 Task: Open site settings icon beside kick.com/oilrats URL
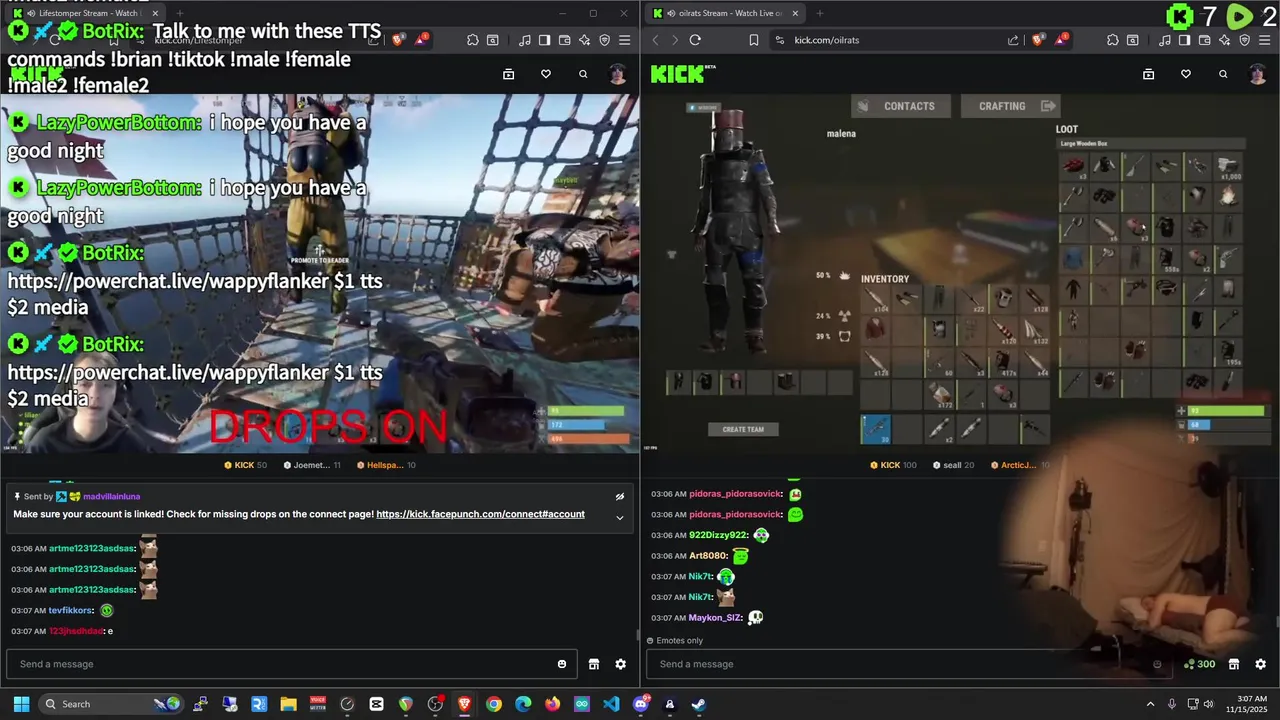pyautogui.click(x=780, y=40)
